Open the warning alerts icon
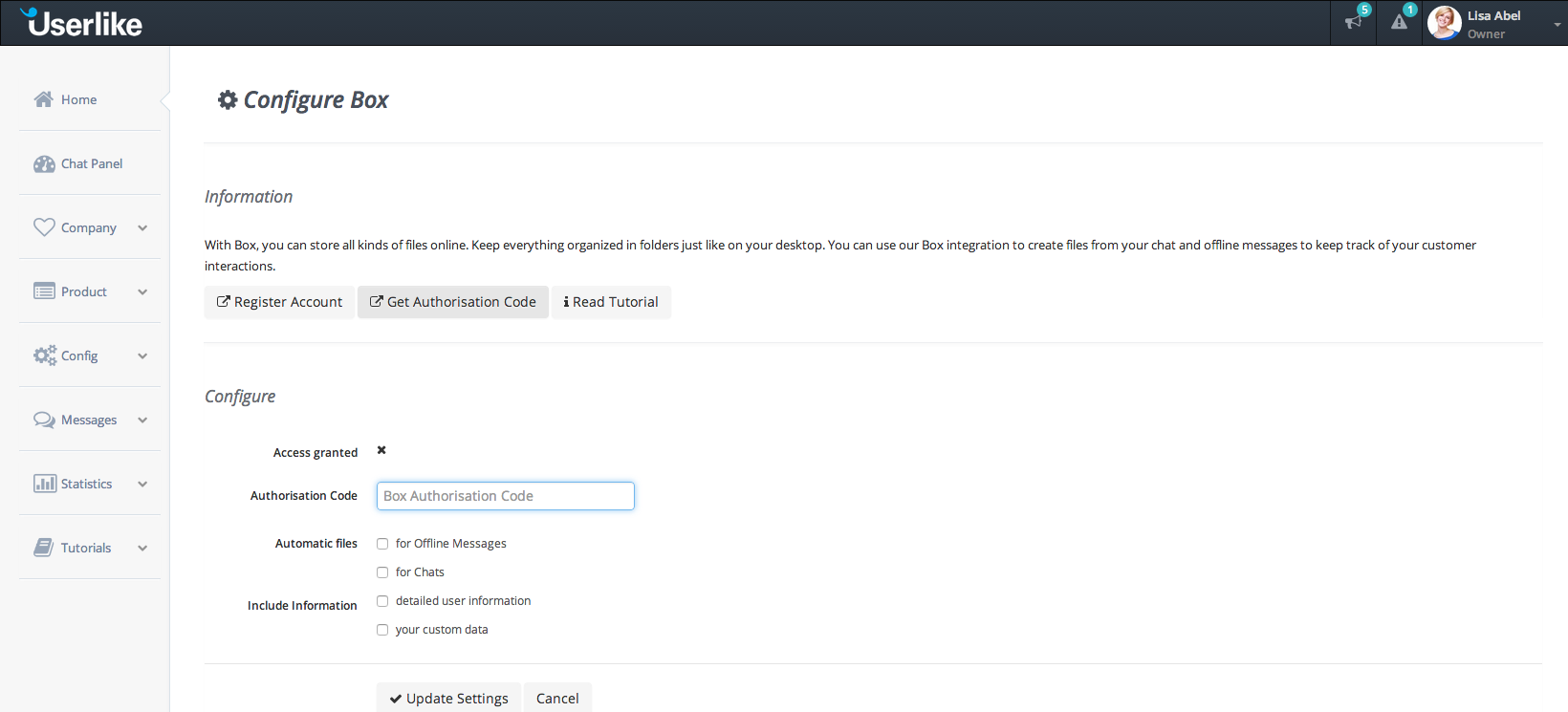The height and width of the screenshot is (712, 1568). click(x=1399, y=22)
